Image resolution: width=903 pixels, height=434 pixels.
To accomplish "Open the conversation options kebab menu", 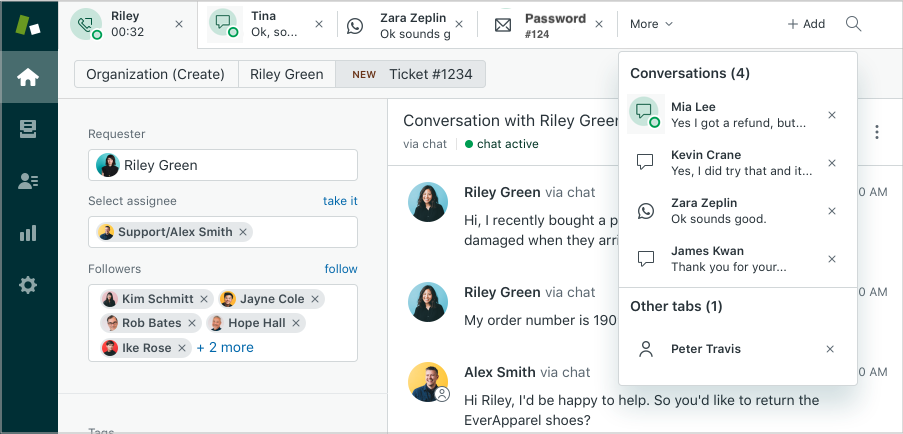I will pyautogui.click(x=877, y=132).
